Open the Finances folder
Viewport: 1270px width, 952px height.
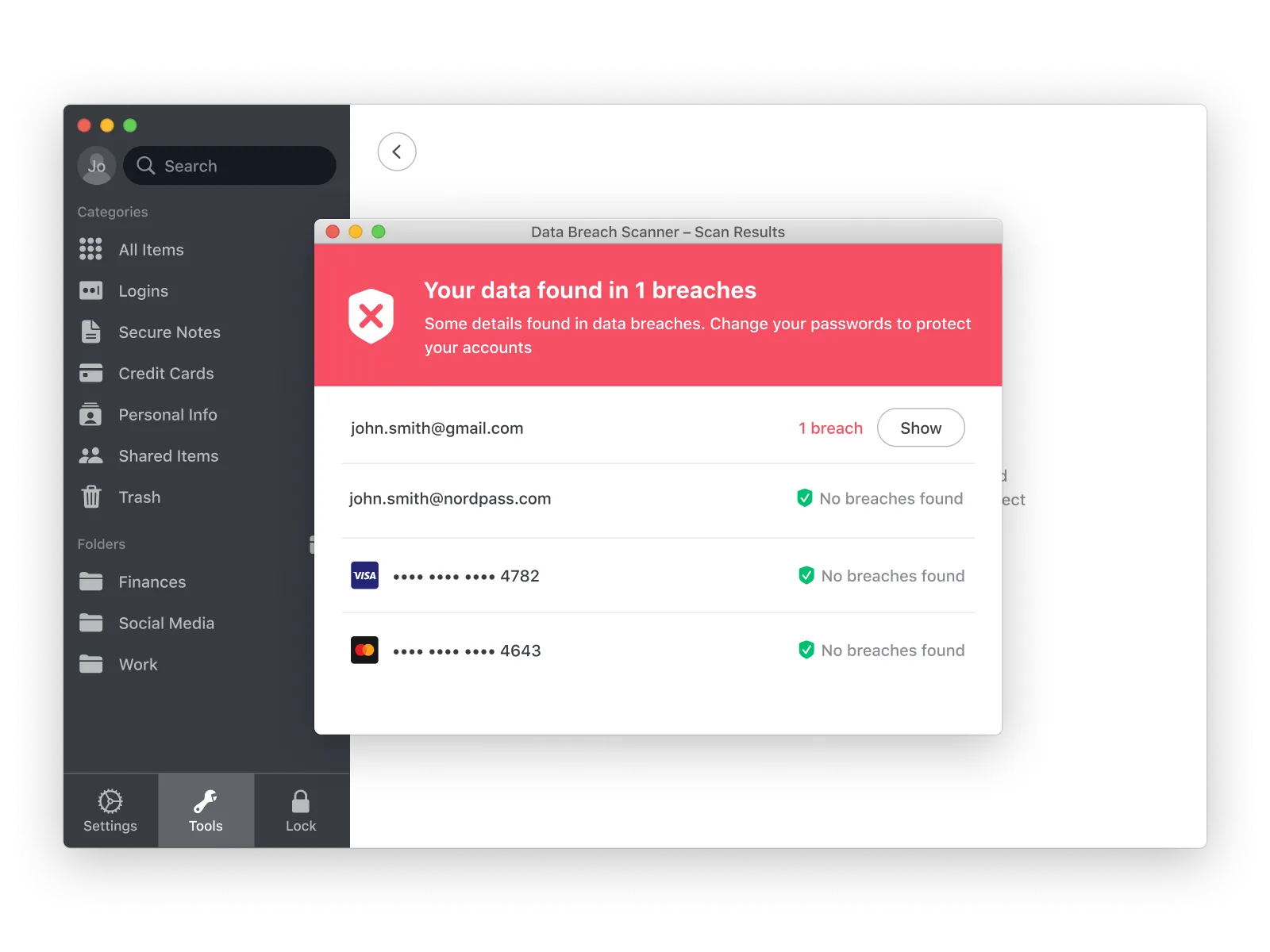coord(152,582)
